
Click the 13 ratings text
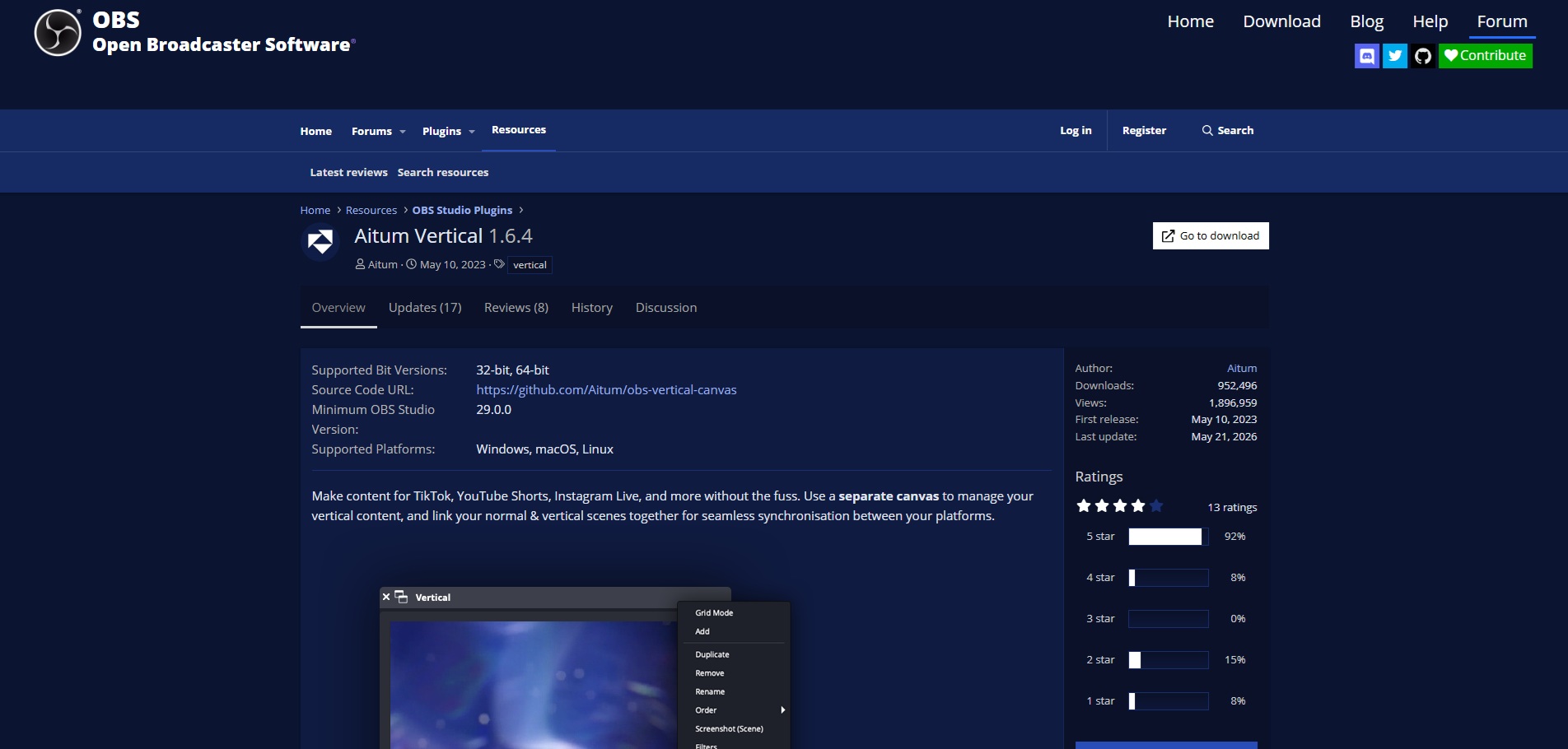tap(1232, 507)
